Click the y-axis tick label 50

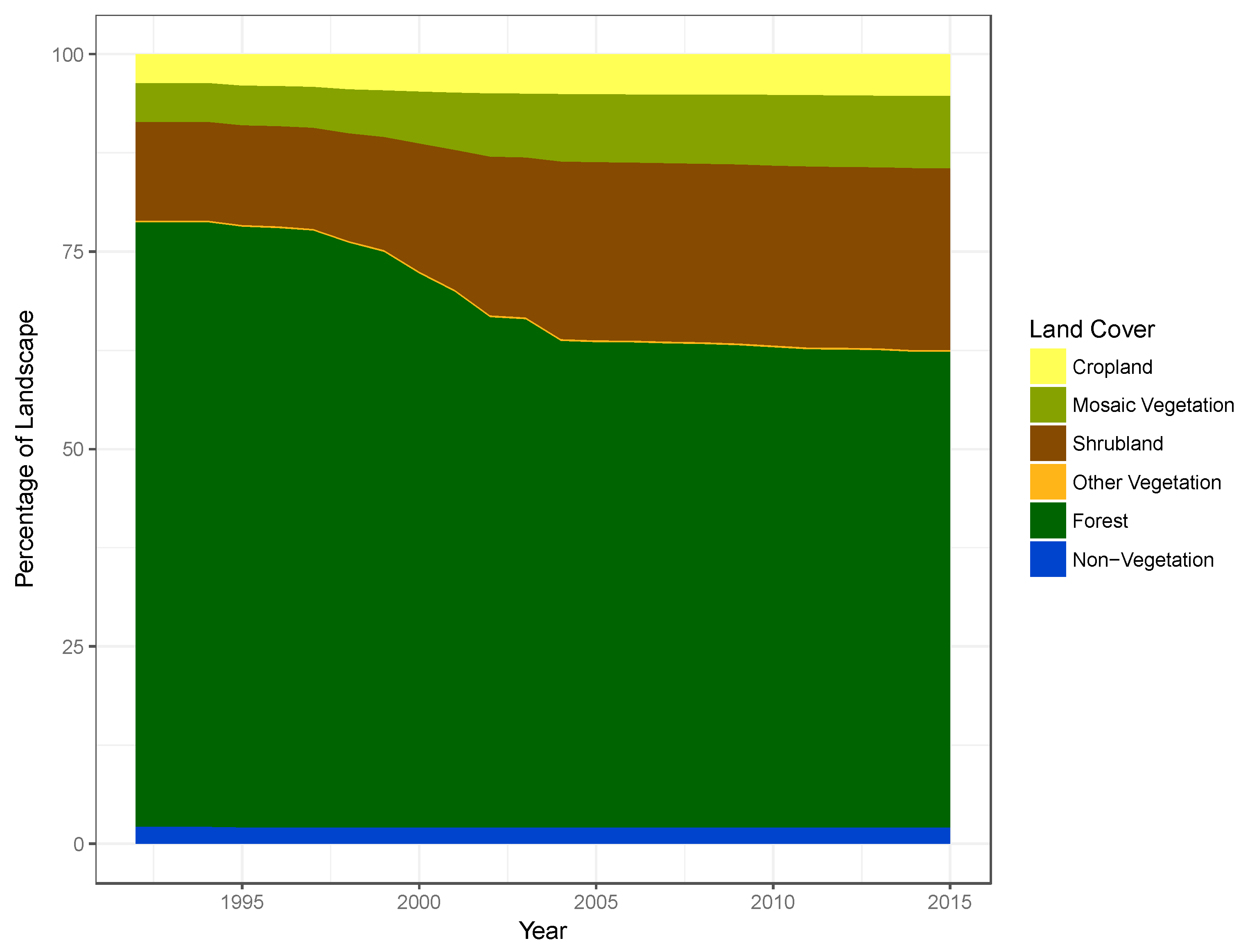[x=73, y=450]
